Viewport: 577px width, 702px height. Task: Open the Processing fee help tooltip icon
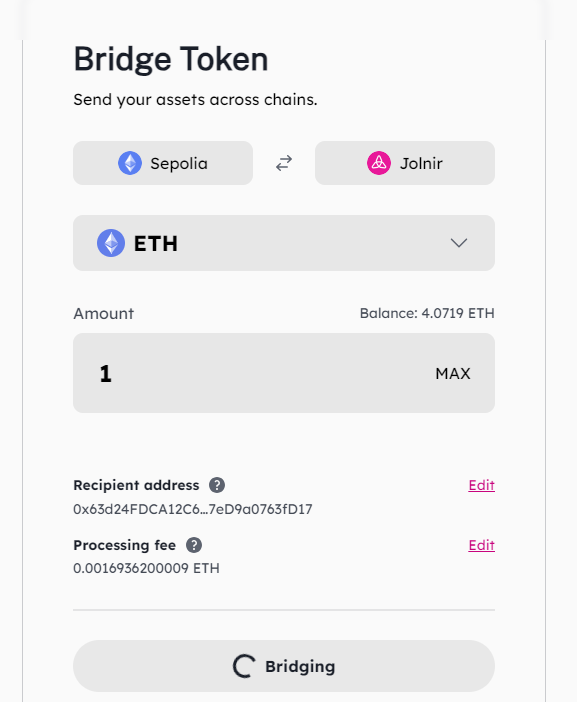pos(194,545)
